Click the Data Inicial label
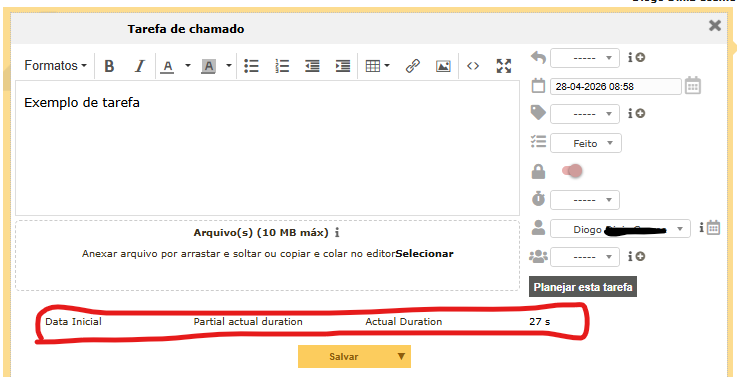Image resolution: width=737 pixels, height=377 pixels. click(x=73, y=322)
